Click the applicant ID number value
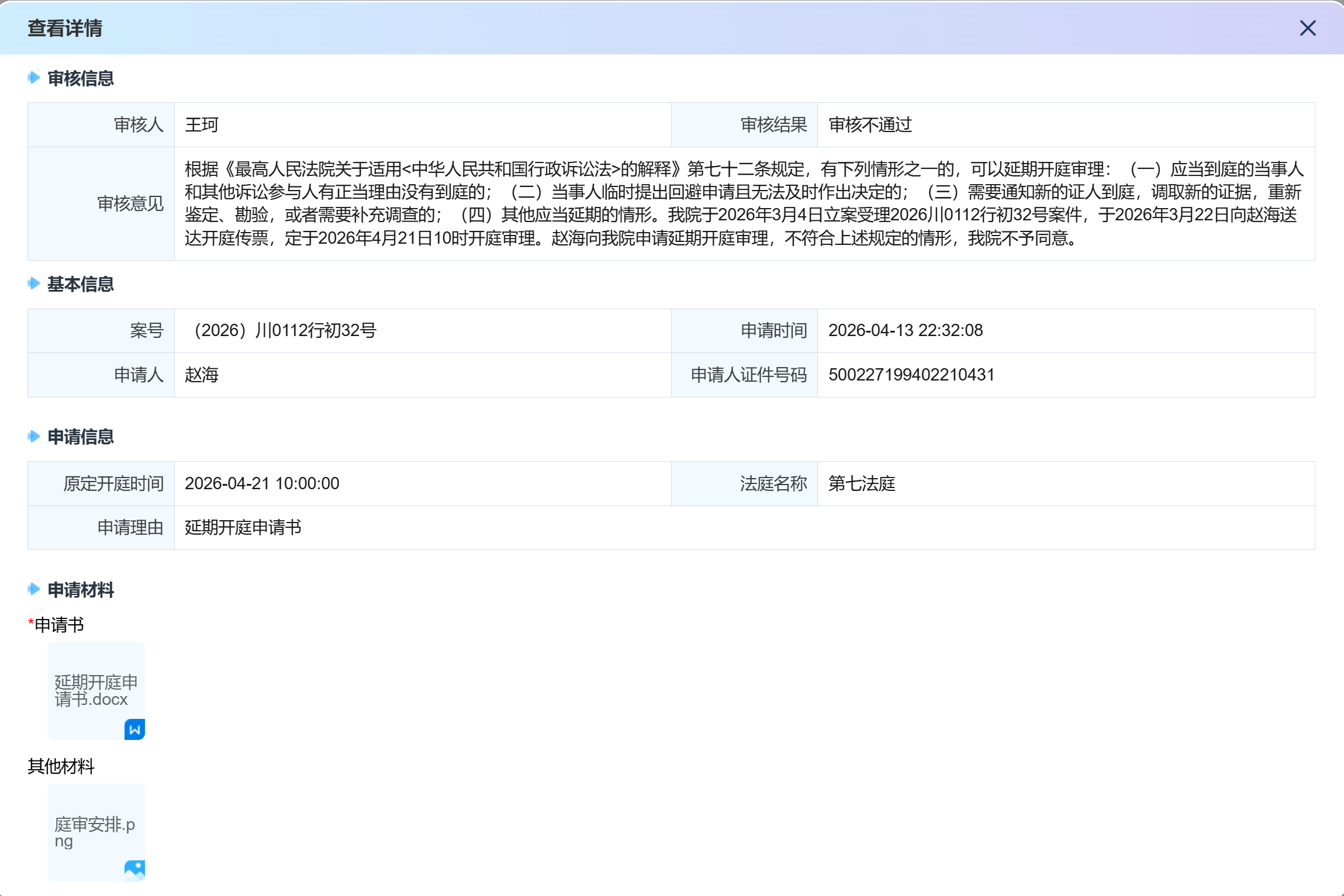 point(911,375)
